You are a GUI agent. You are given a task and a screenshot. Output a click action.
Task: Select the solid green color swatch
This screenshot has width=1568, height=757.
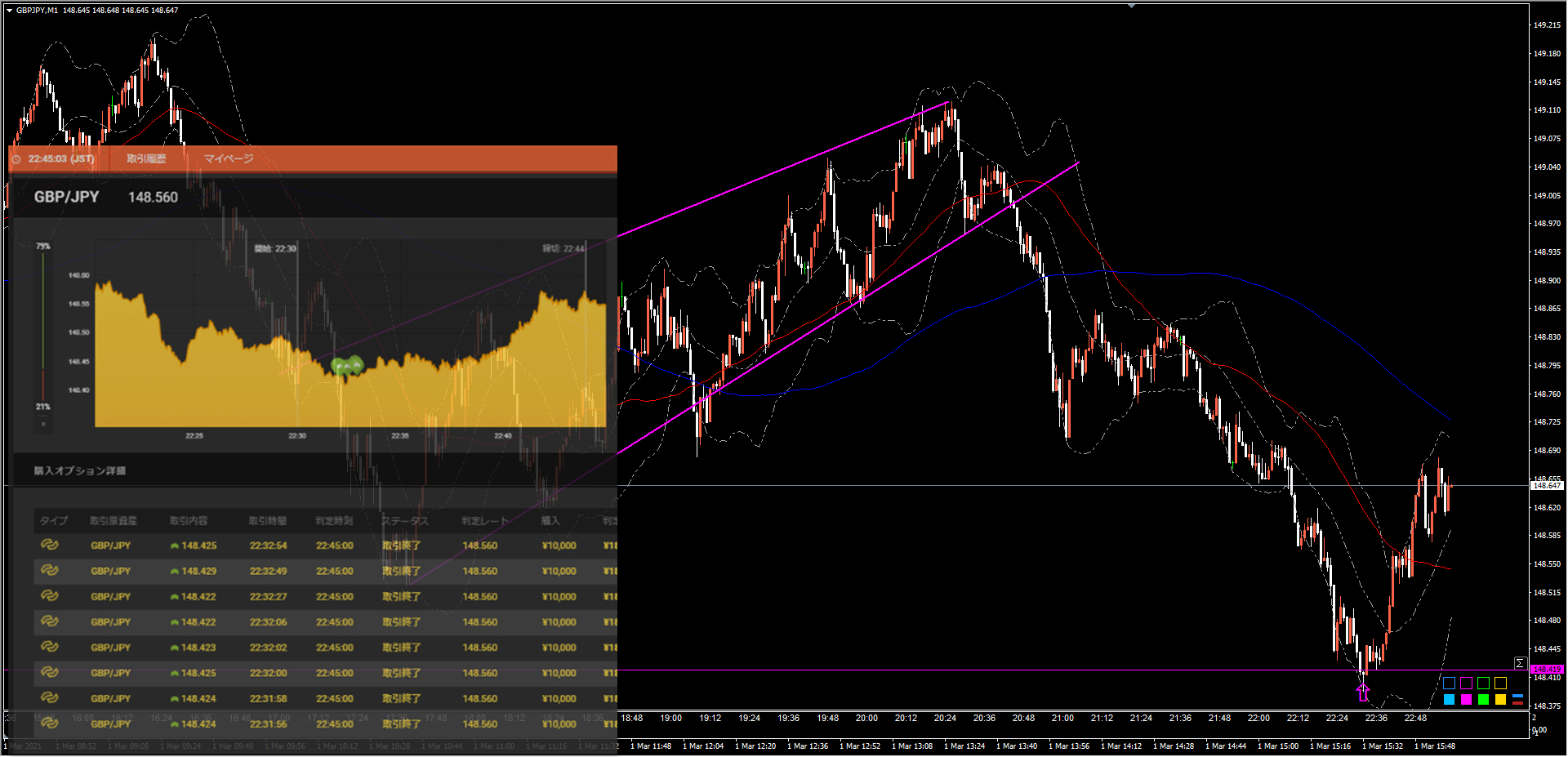point(1483,700)
